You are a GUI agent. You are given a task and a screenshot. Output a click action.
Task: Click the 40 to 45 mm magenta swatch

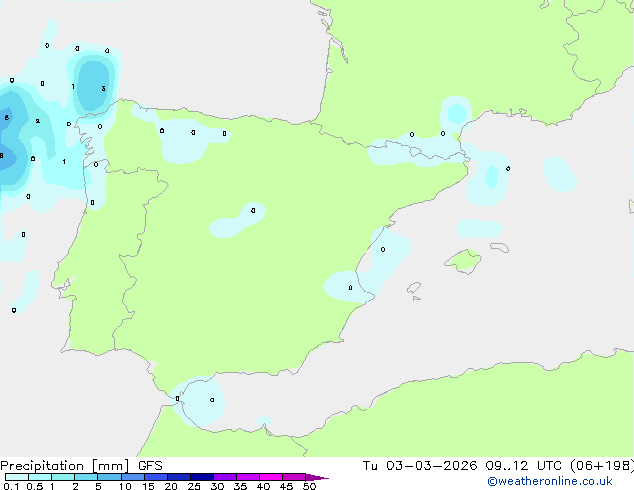coord(271,477)
